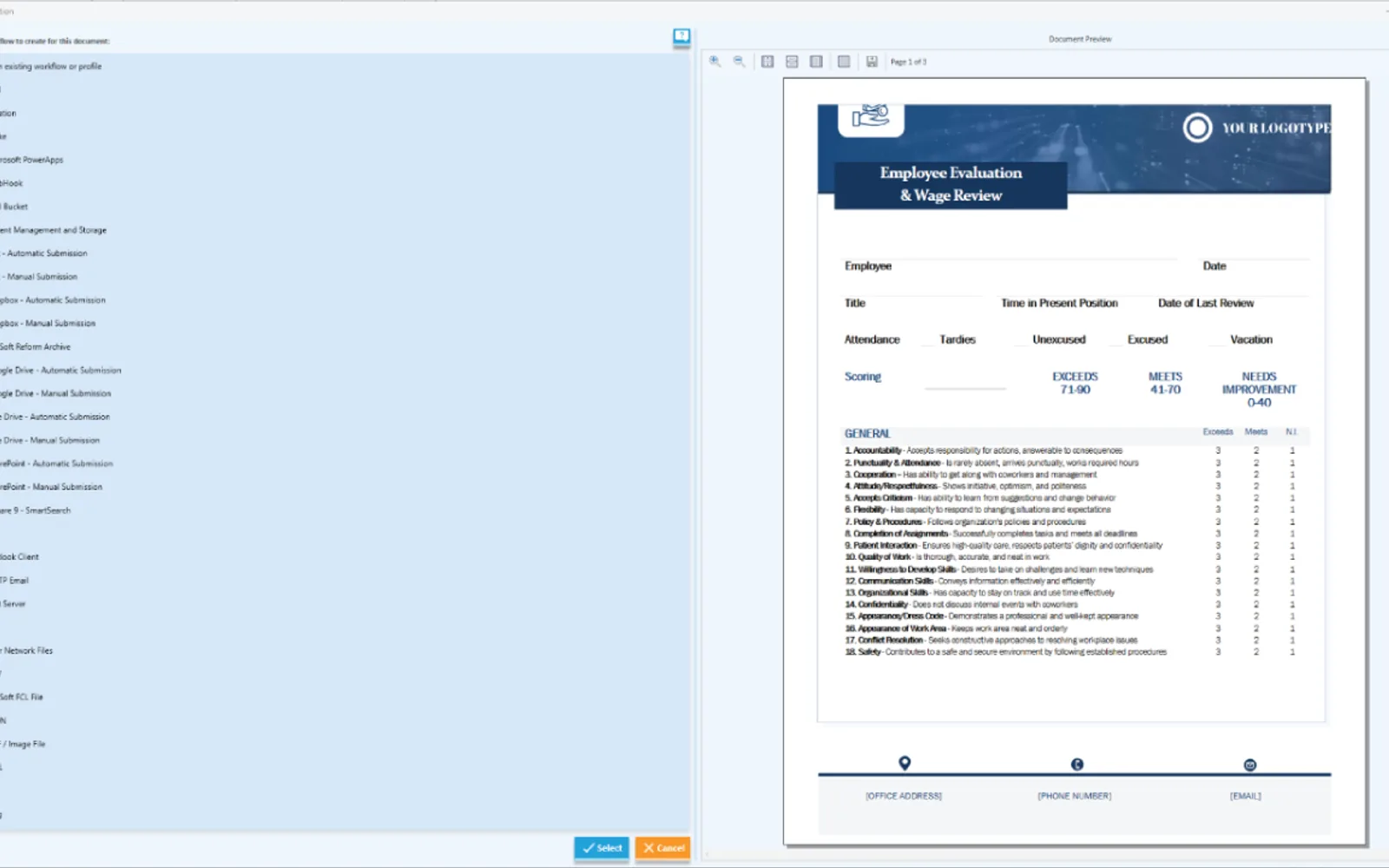Select the SMTP Email entry
This screenshot has width=1389, height=868.
click(x=15, y=581)
